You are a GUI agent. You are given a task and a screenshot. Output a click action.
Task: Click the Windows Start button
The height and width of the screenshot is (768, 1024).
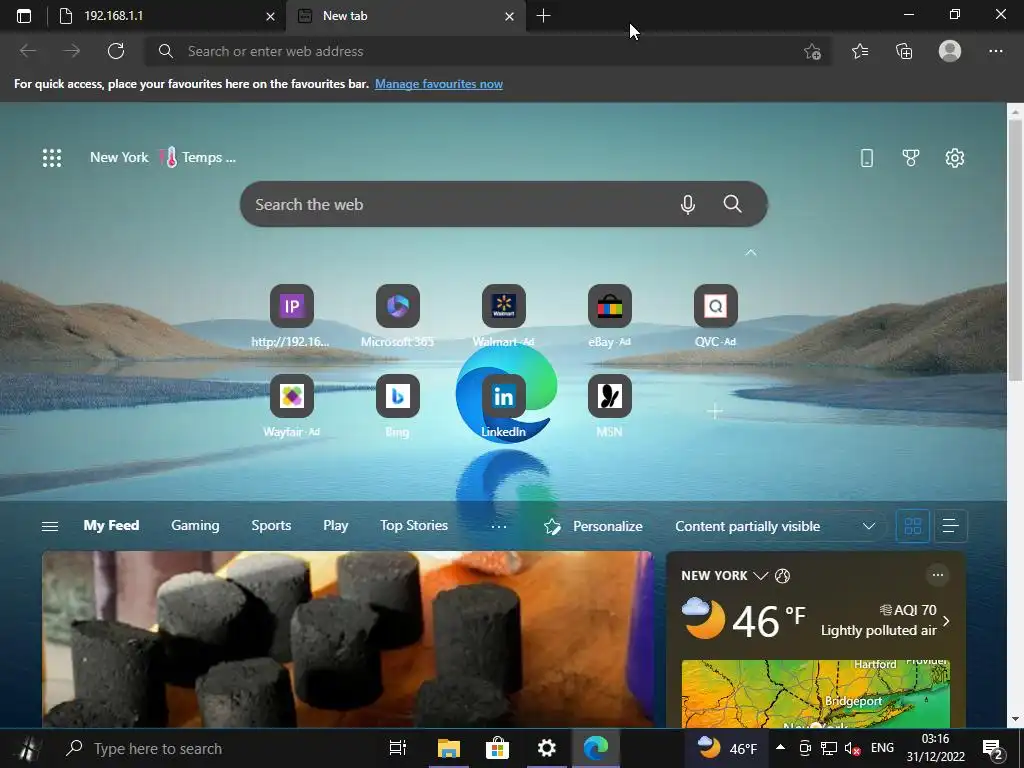27,748
